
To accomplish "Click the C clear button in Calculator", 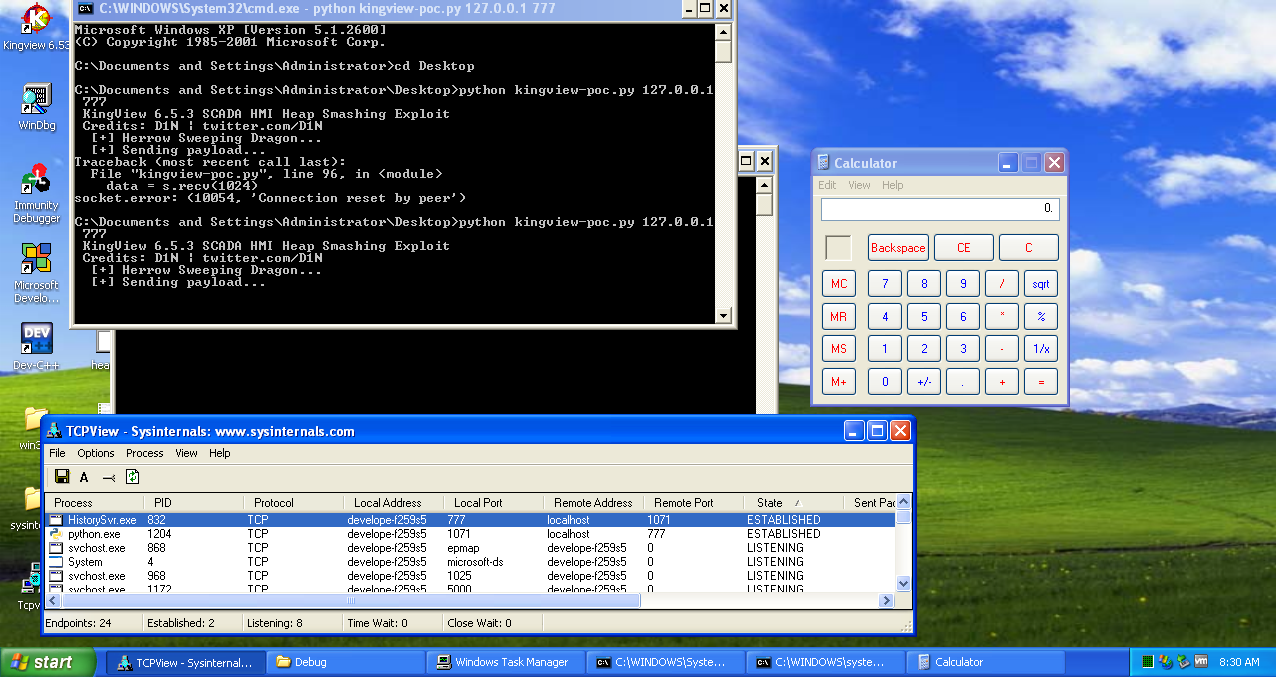I will click(x=1028, y=248).
